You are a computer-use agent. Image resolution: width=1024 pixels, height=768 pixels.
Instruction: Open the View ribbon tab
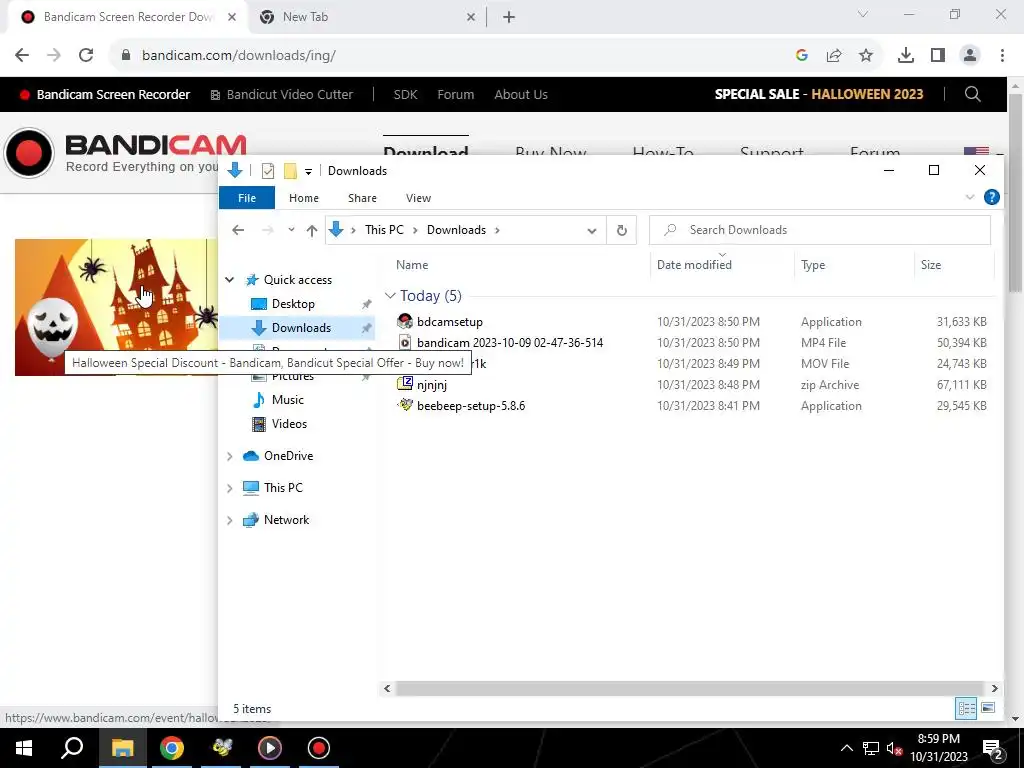click(x=418, y=198)
